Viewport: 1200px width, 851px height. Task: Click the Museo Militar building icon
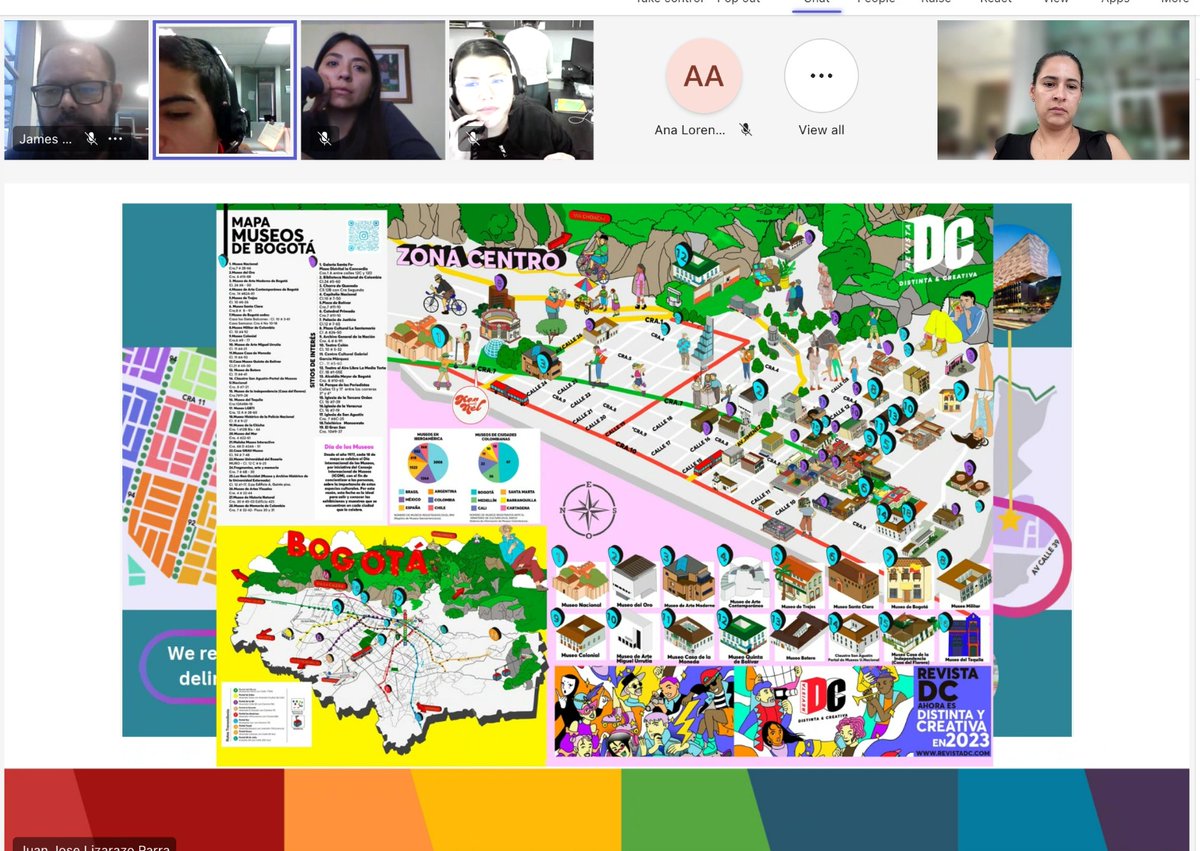pyautogui.click(x=962, y=580)
